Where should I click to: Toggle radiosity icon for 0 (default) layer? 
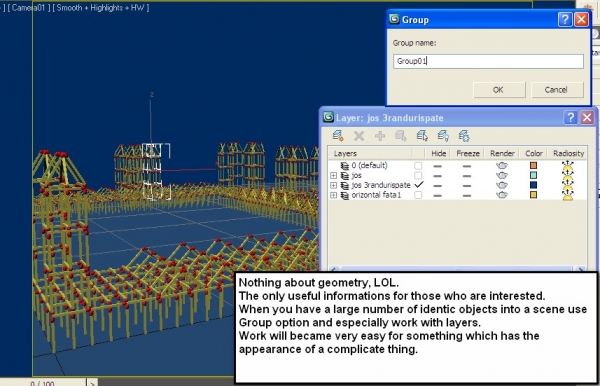click(x=568, y=166)
